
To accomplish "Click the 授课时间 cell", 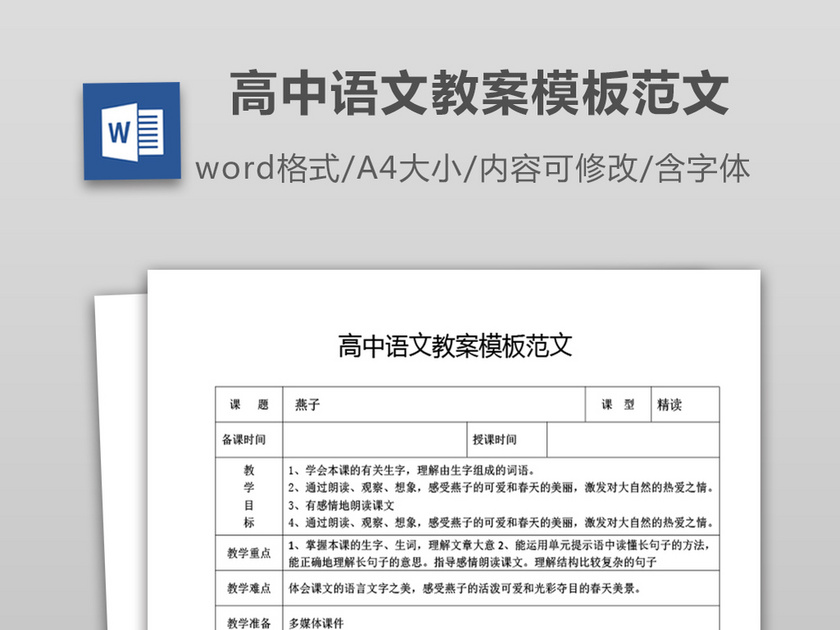I will [494, 440].
